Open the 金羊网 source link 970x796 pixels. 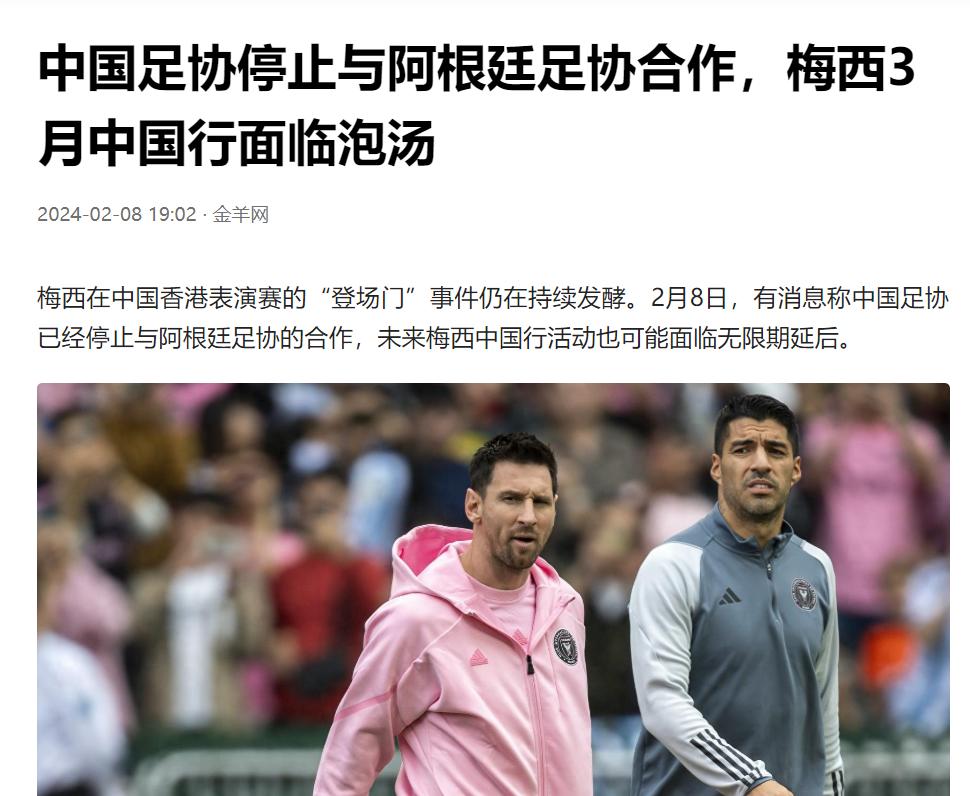pyautogui.click(x=241, y=215)
